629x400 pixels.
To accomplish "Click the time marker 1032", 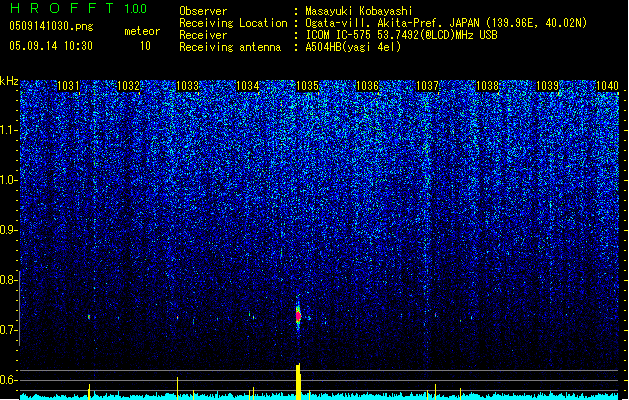I will pyautogui.click(x=128, y=86).
